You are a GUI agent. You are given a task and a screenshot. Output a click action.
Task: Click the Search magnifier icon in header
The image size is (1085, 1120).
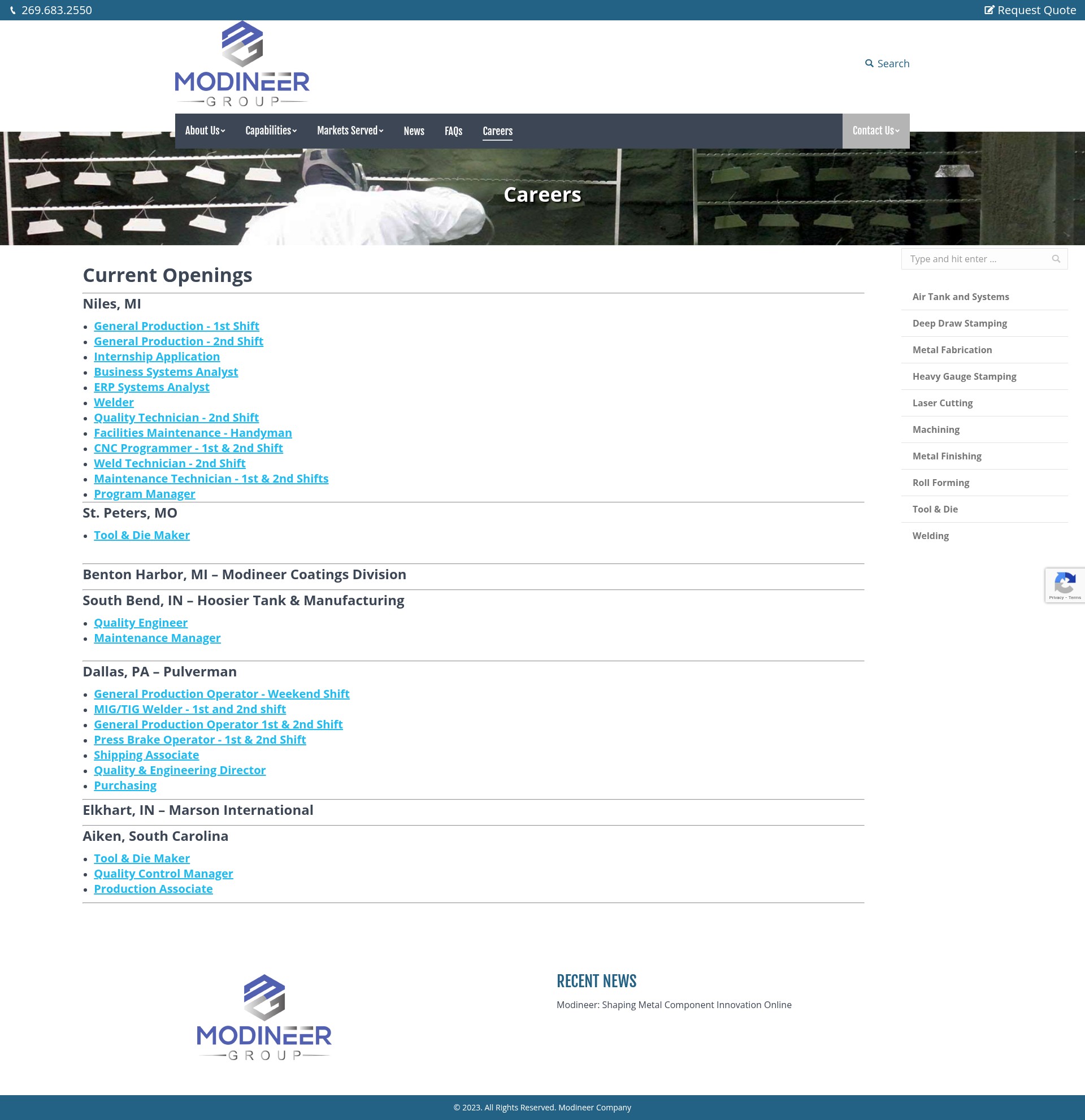coord(869,63)
